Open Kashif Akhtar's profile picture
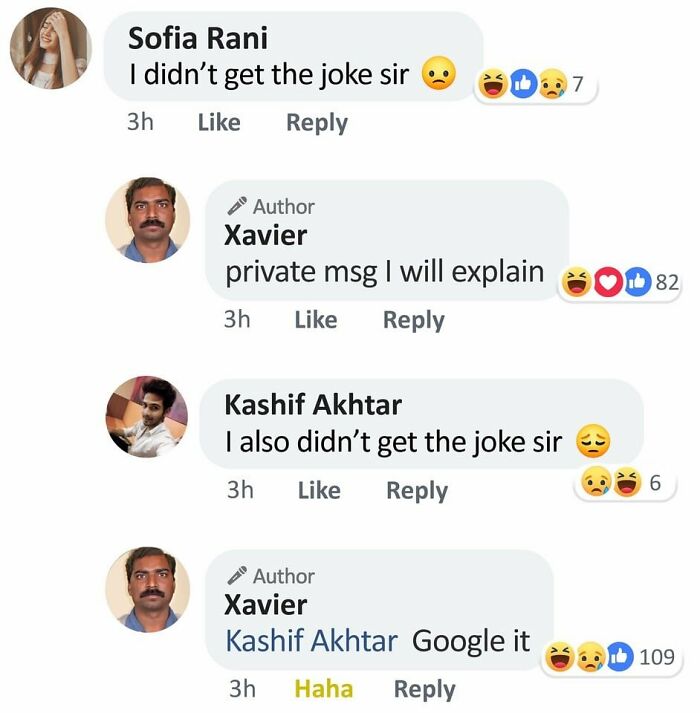 [147, 417]
